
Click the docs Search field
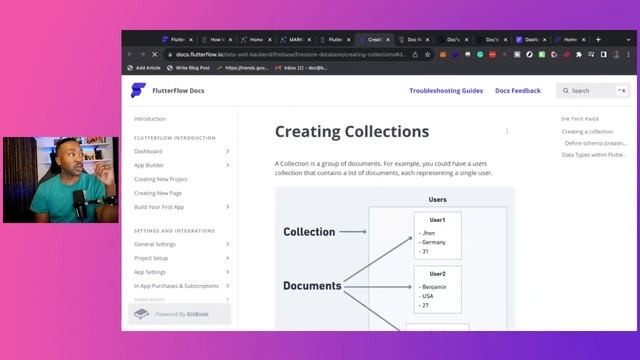(593, 91)
